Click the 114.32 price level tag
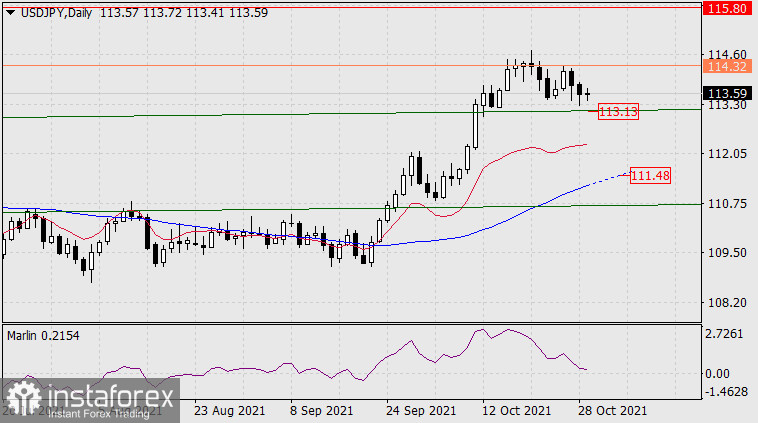 point(727,66)
